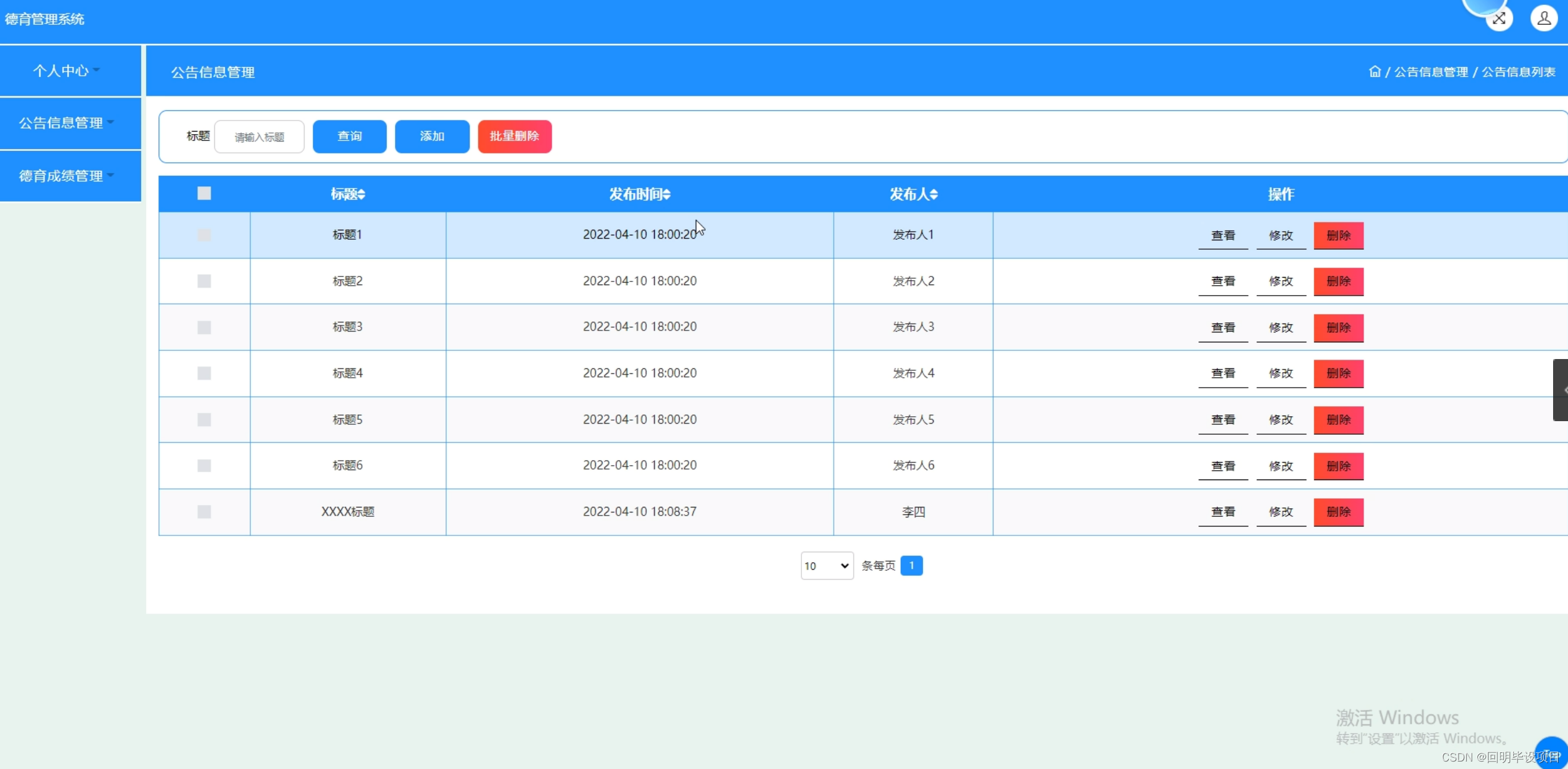Image resolution: width=1568 pixels, height=769 pixels.
Task: Sort the table by 发布时间 column arrows
Action: coord(667,194)
